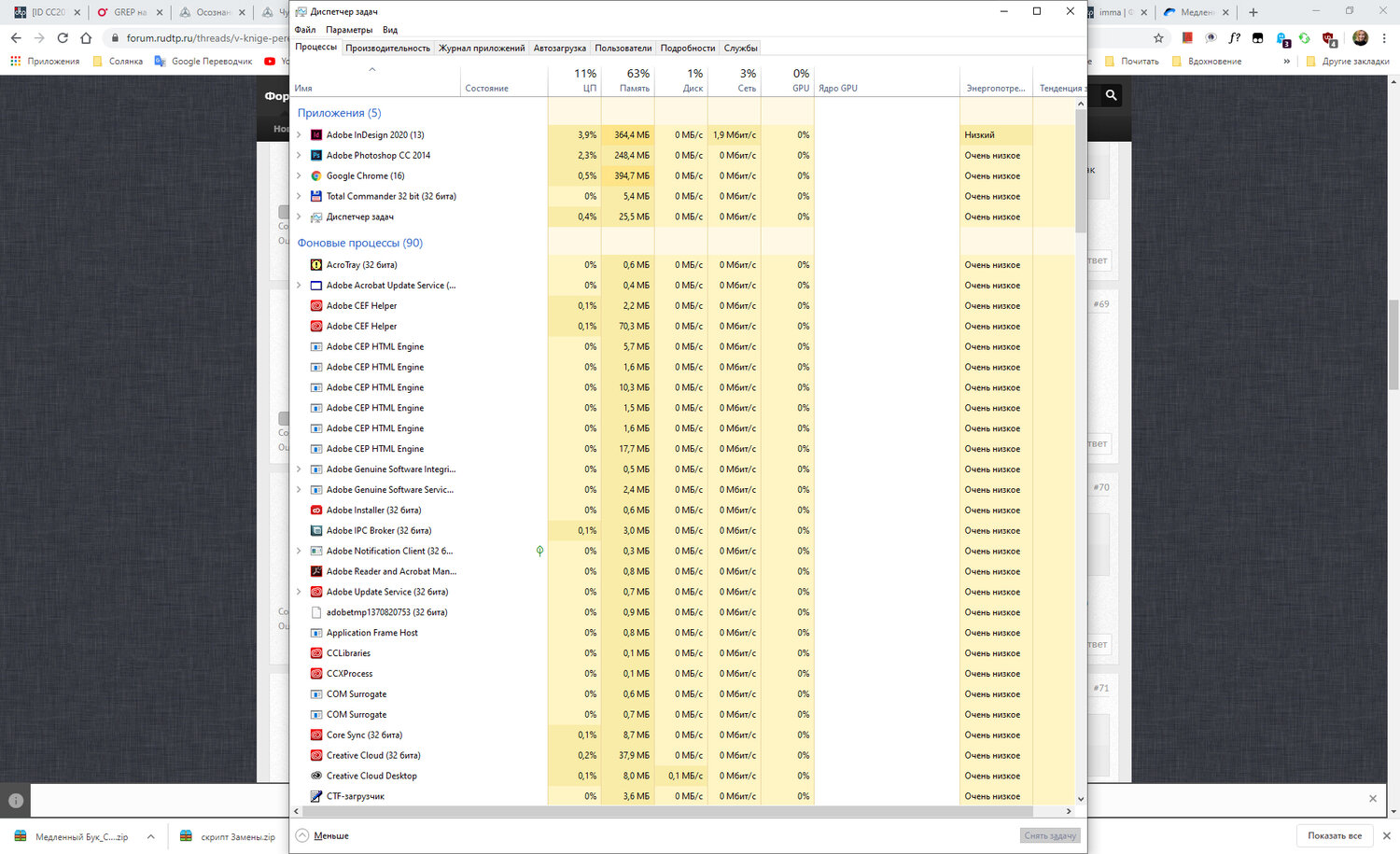The height and width of the screenshot is (854, 1400).
Task: Click the Total Commander floppy icon
Action: (x=316, y=197)
